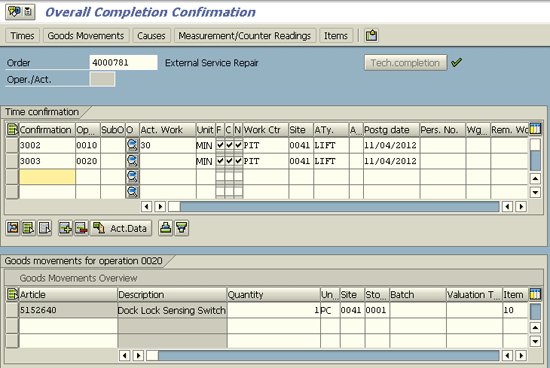Click the Quantity column header
The height and width of the screenshot is (368, 550).
pos(274,294)
